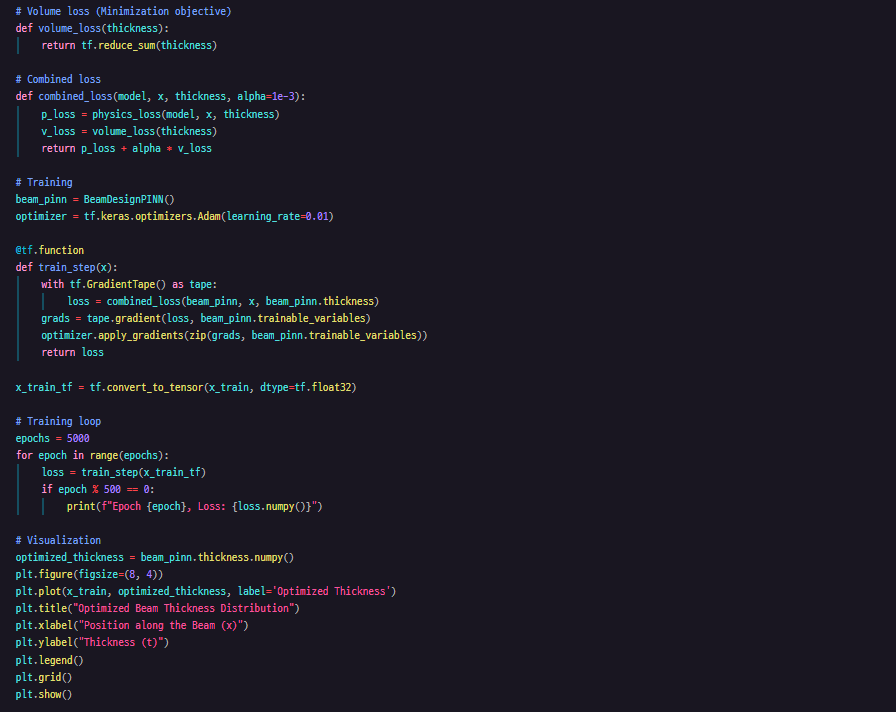Viewport: 896px width, 712px height.
Task: Click 'loss = train_step(x_train_tf)' line
Action: point(123,473)
